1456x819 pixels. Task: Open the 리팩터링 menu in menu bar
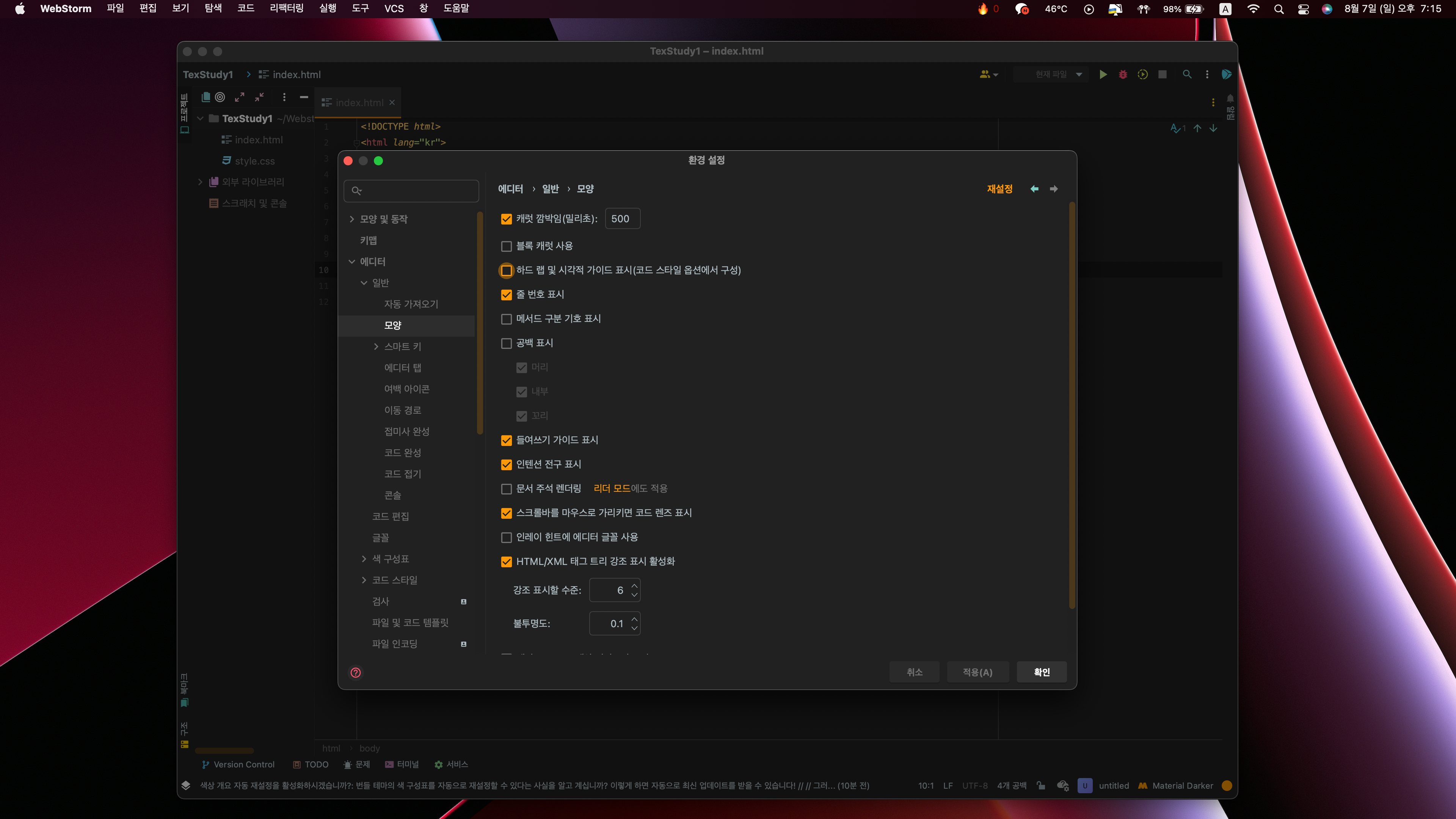click(x=287, y=8)
